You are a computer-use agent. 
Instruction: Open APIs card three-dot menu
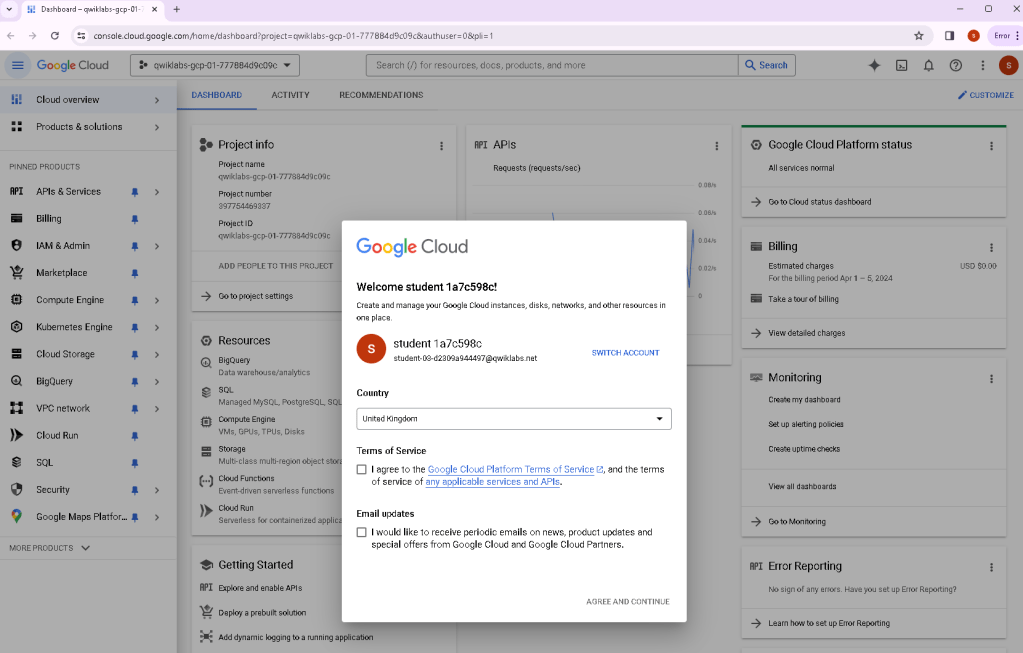point(716,146)
